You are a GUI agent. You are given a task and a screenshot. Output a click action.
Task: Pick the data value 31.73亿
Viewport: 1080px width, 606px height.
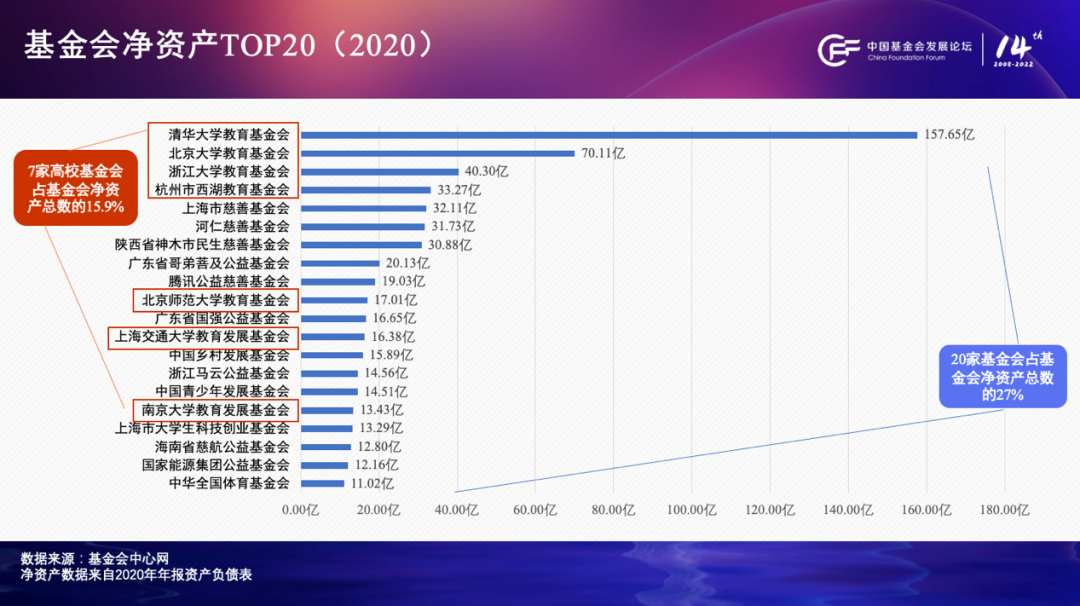coord(453,226)
